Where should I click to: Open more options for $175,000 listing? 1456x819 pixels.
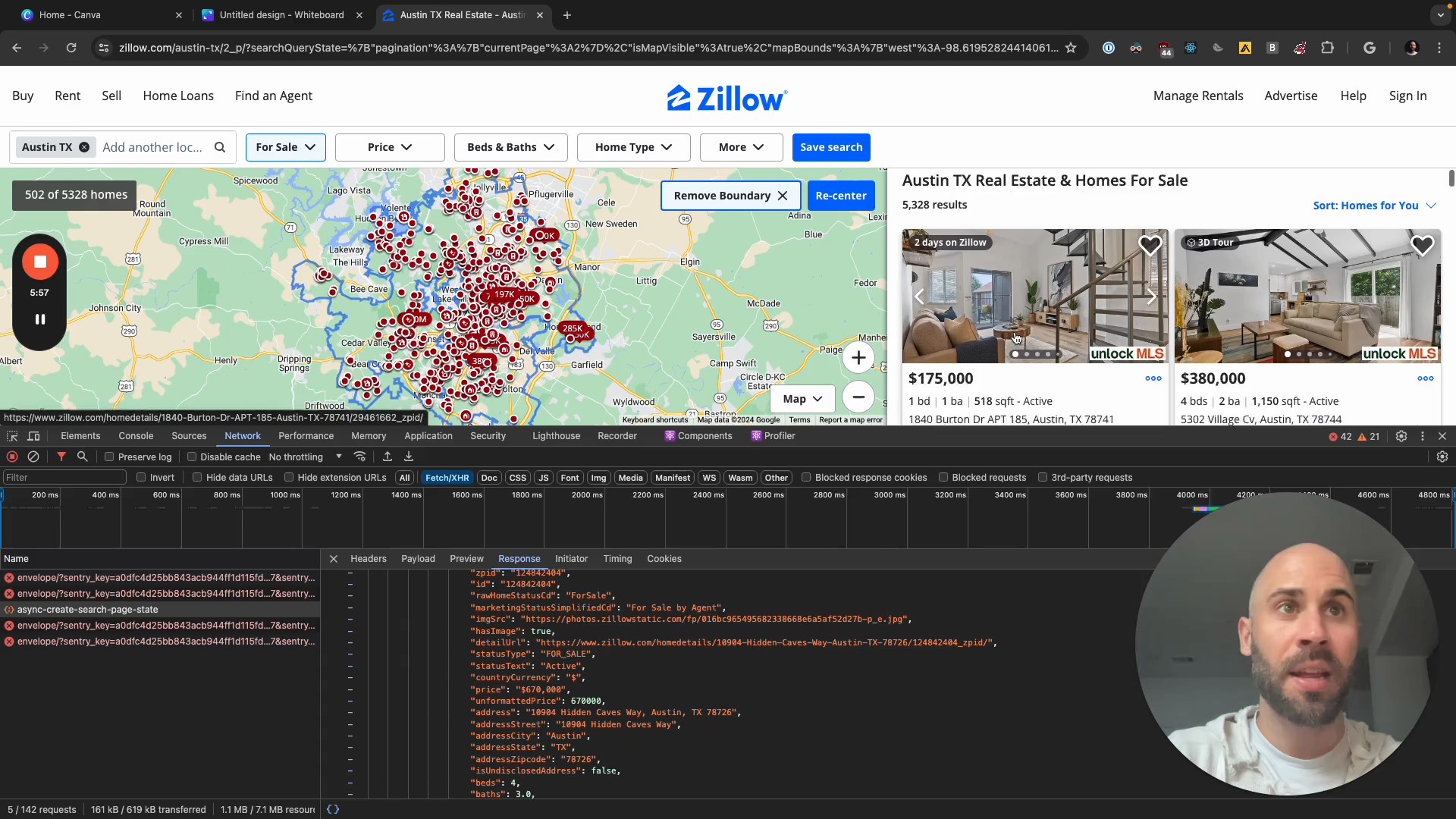(1153, 378)
